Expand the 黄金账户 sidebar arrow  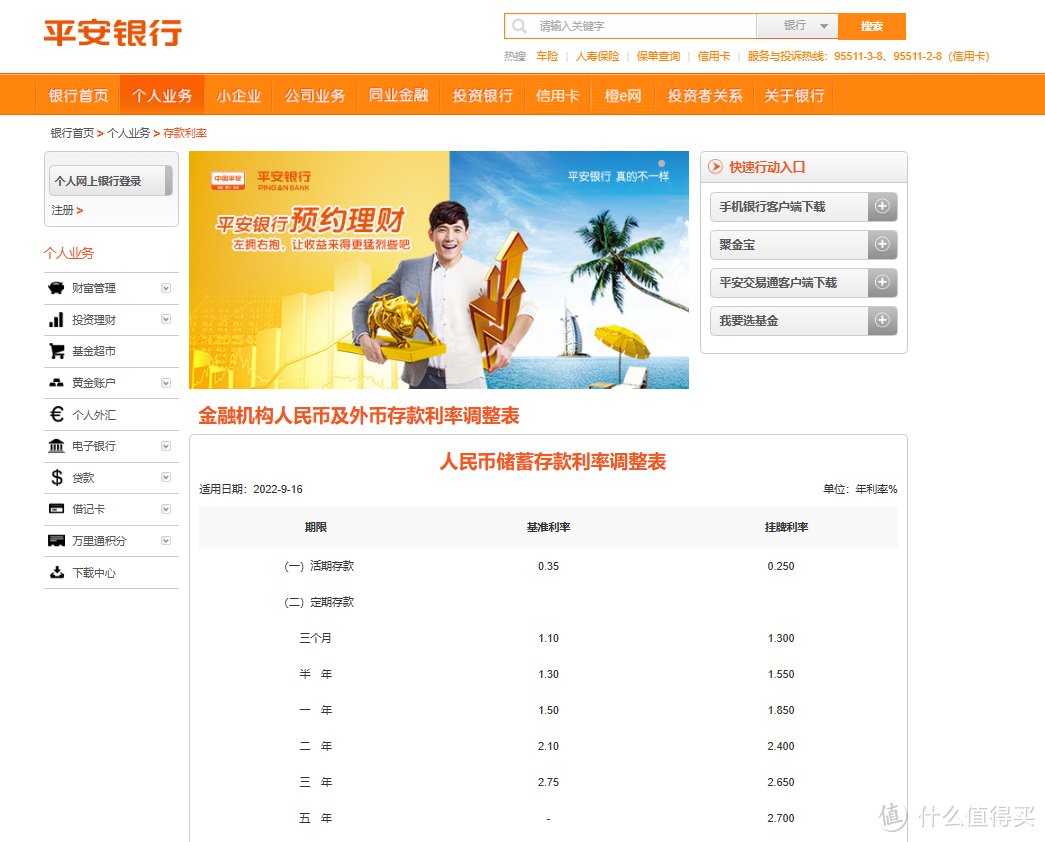(166, 383)
